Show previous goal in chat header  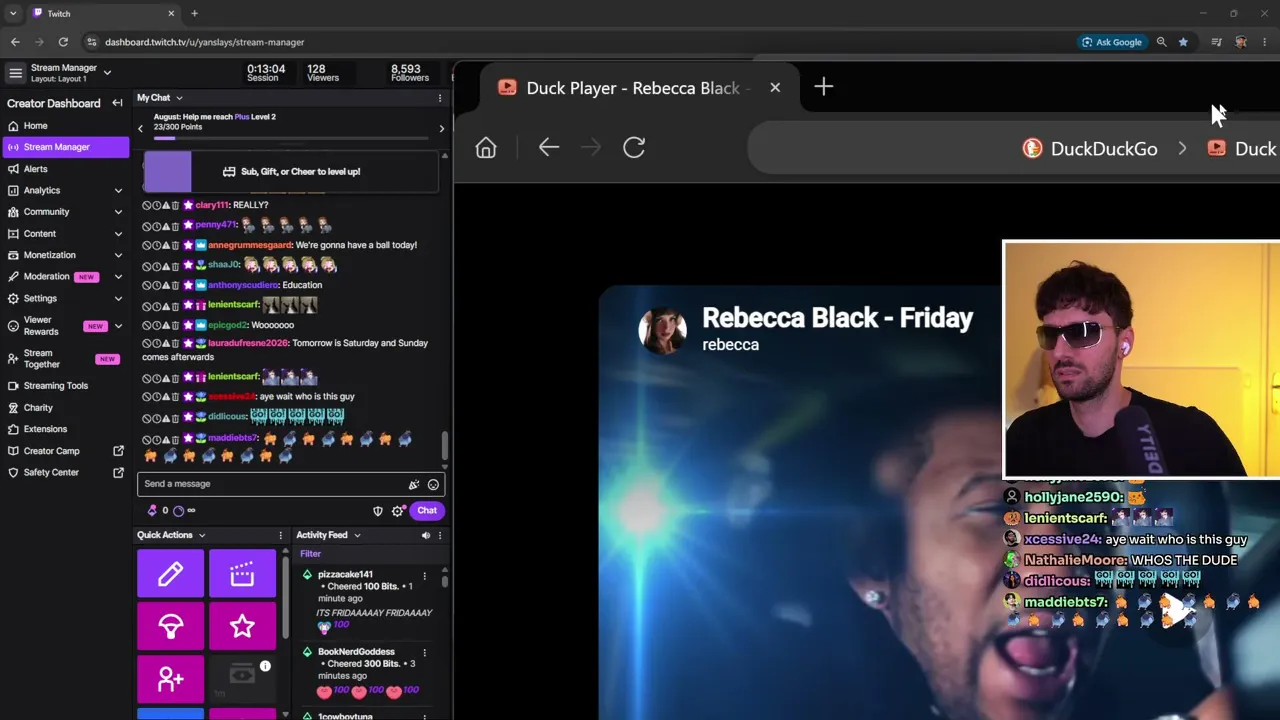click(x=141, y=128)
